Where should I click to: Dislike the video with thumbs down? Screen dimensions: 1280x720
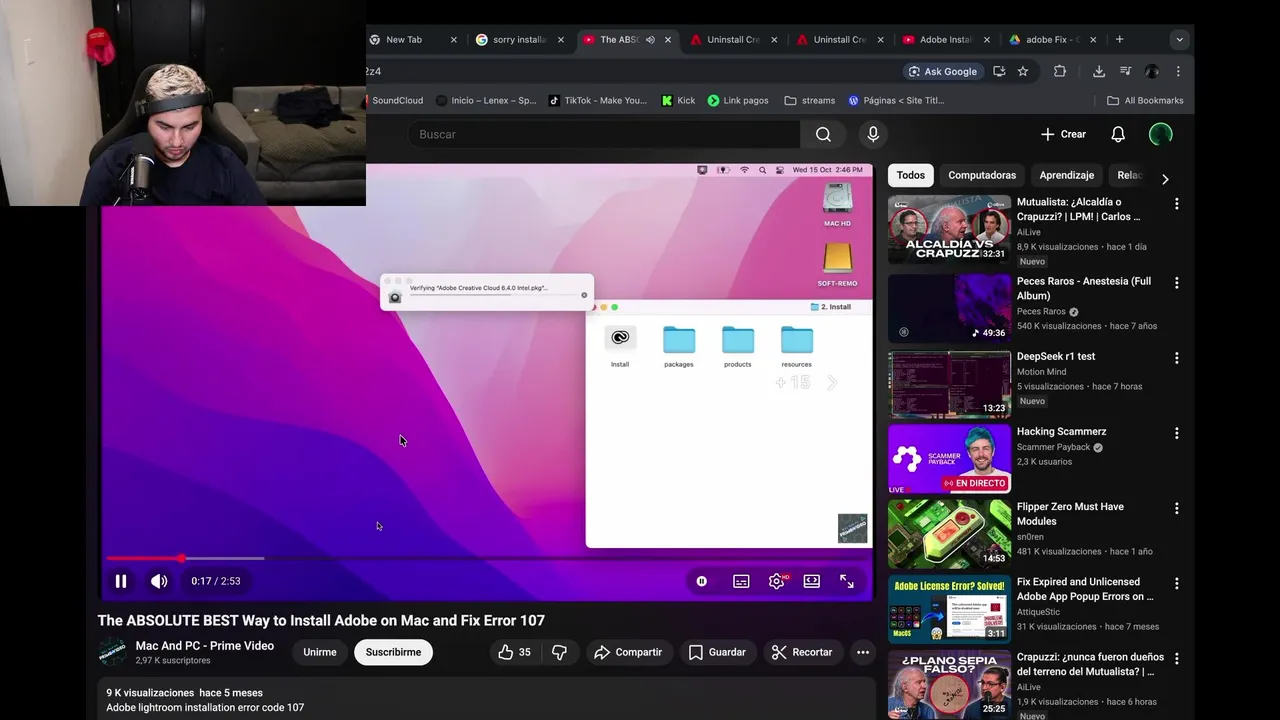click(x=559, y=652)
